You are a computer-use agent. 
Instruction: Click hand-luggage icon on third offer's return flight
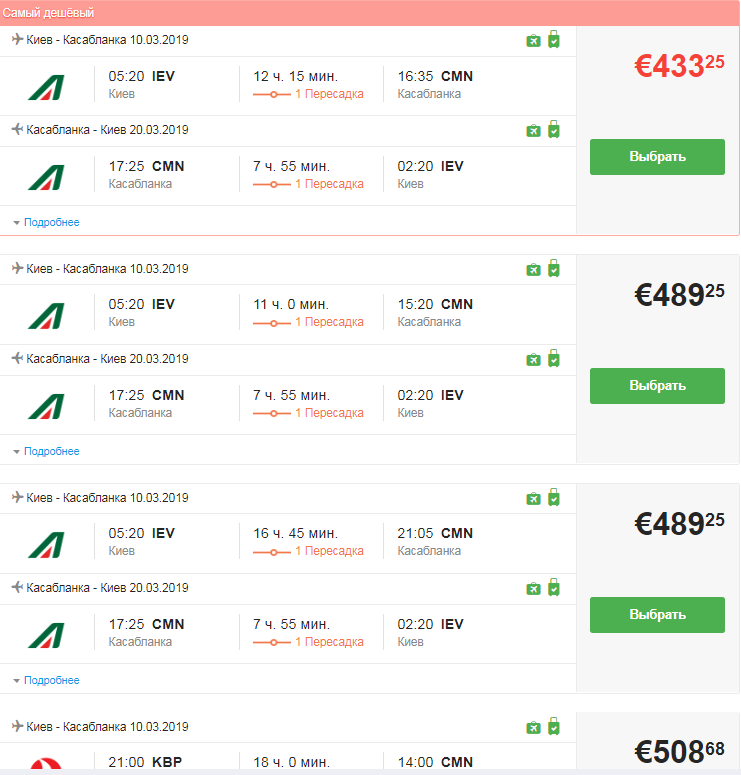click(533, 588)
